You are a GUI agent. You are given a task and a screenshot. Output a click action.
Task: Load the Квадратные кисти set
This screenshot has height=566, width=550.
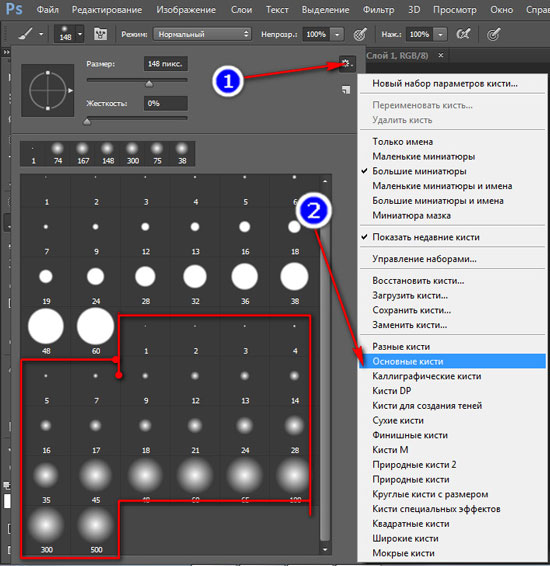click(x=452, y=524)
